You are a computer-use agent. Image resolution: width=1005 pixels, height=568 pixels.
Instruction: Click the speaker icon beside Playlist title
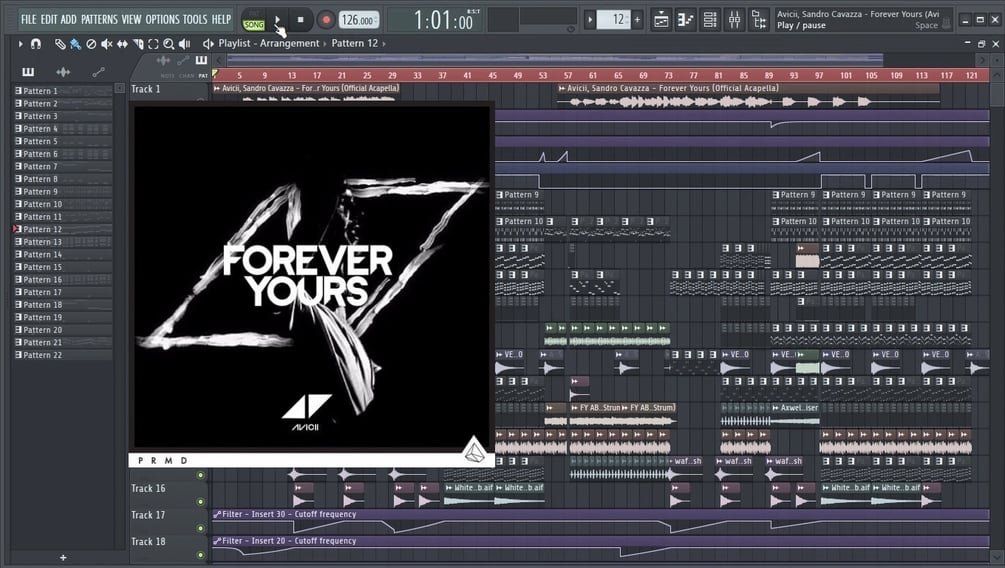(208, 44)
